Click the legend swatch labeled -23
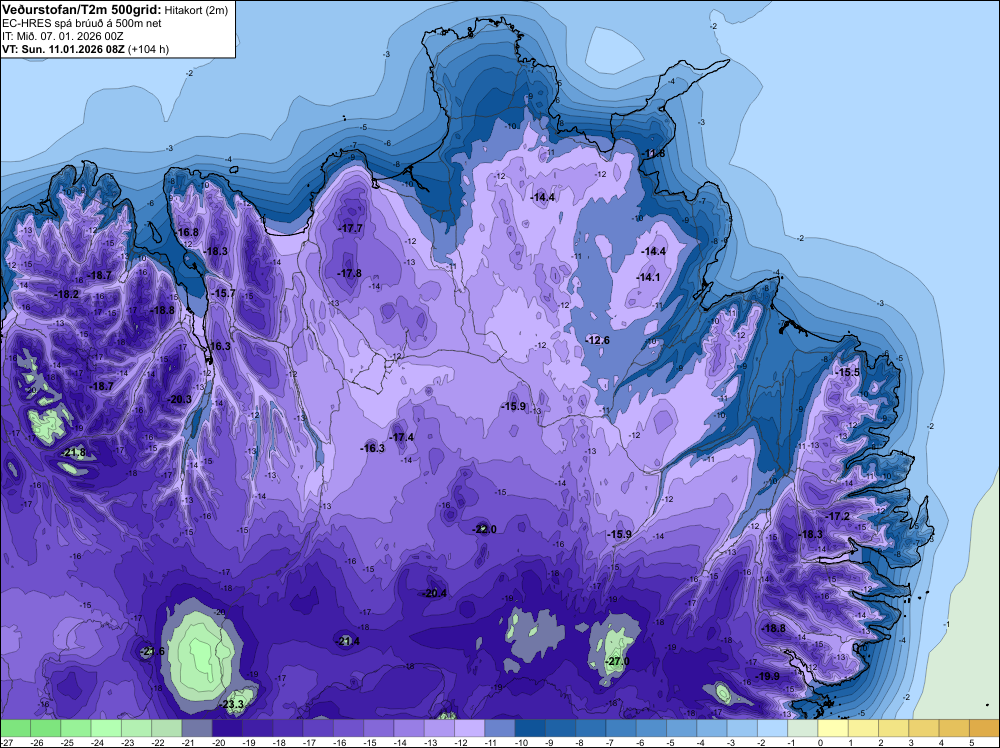This screenshot has height=748, width=1000. (136, 728)
